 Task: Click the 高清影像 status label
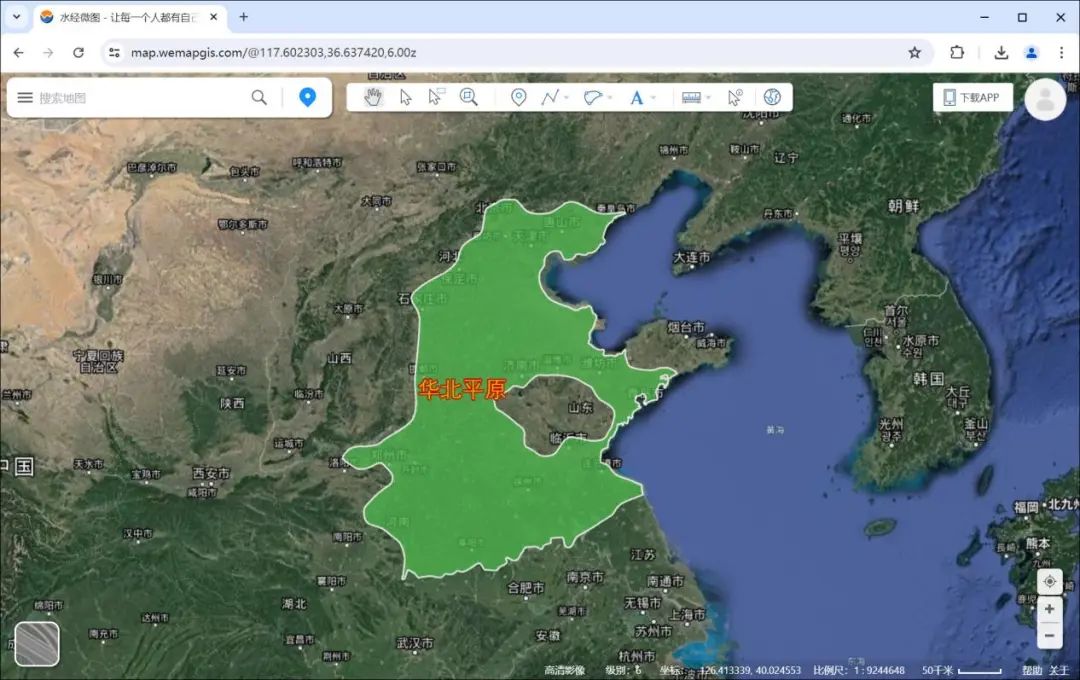[564, 670]
